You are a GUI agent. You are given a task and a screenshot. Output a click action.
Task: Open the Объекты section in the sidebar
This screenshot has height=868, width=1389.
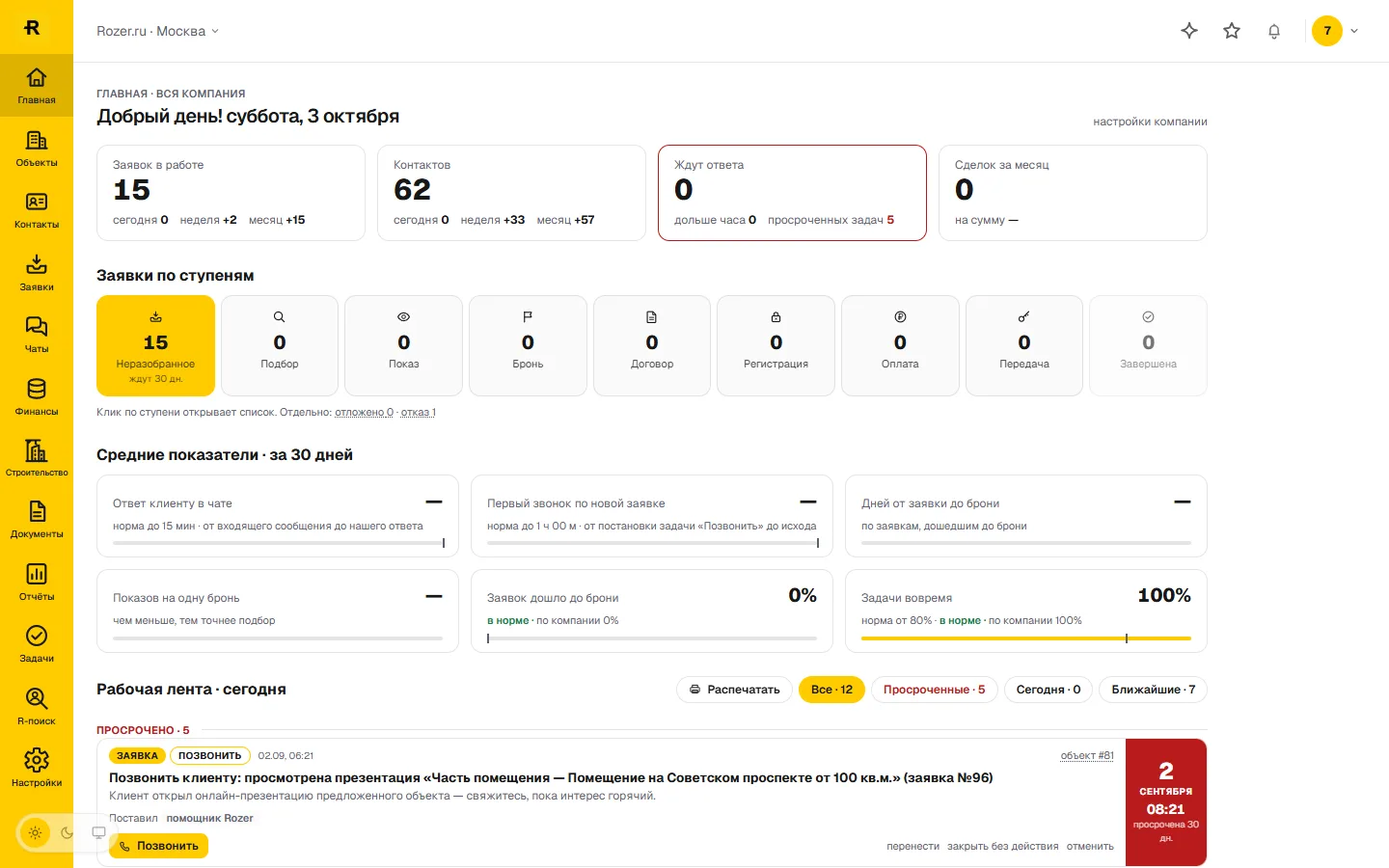(x=37, y=149)
